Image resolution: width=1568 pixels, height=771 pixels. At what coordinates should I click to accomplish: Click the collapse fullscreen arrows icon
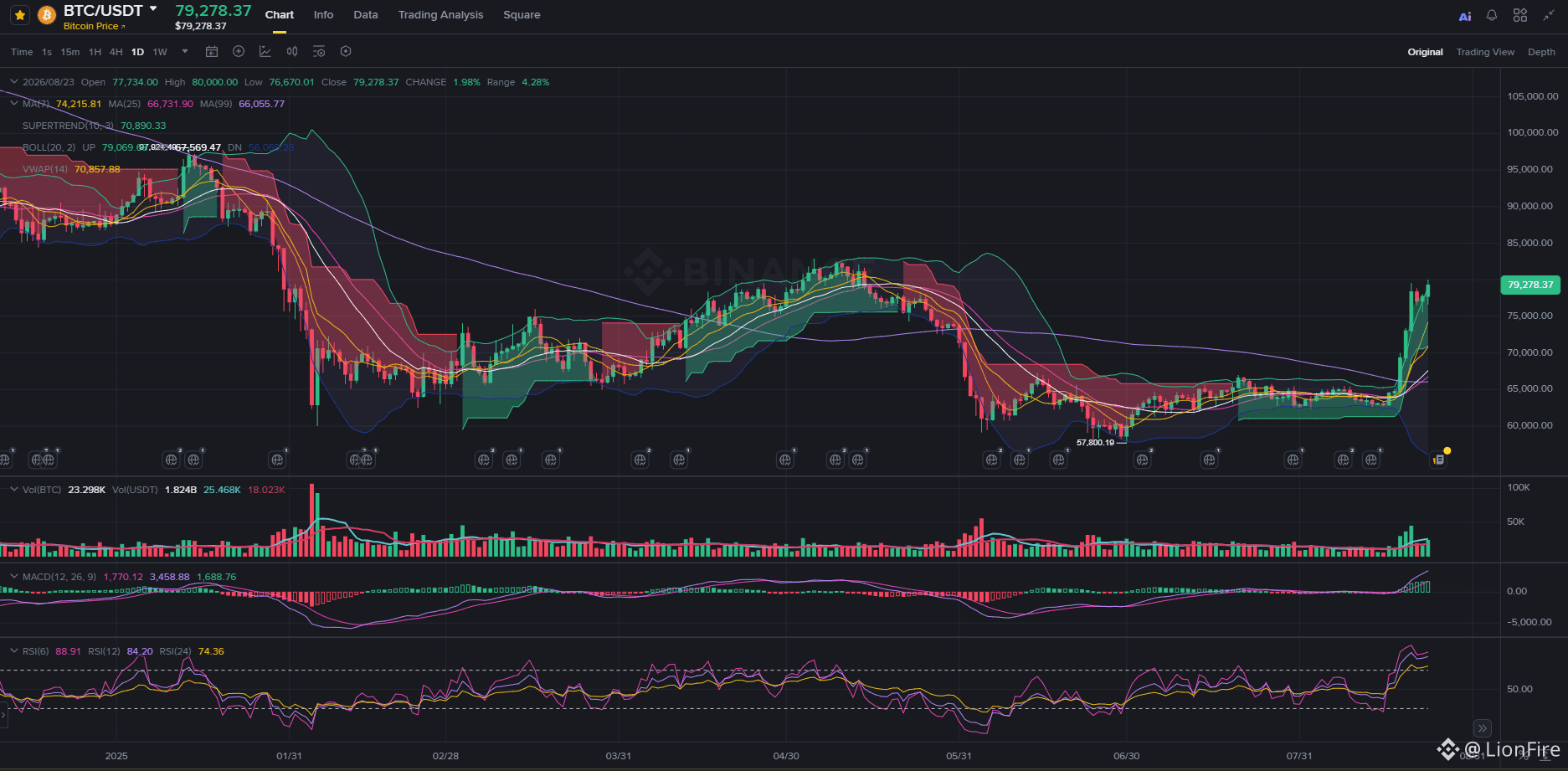(1549, 15)
